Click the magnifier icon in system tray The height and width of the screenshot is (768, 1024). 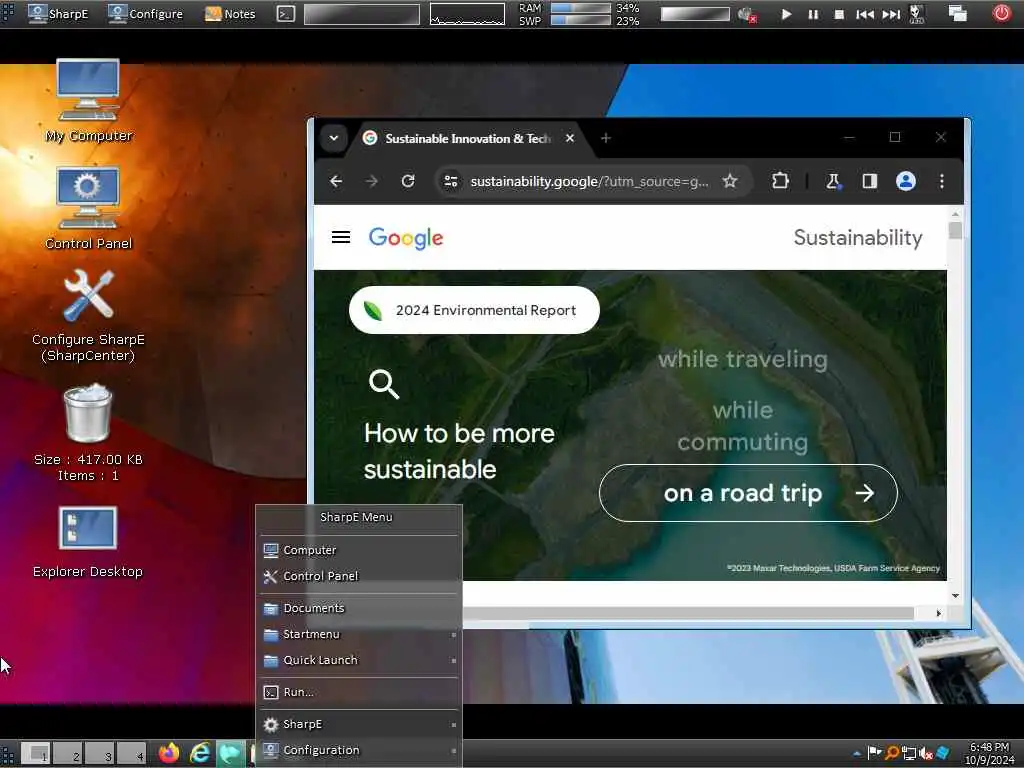[x=891, y=753]
